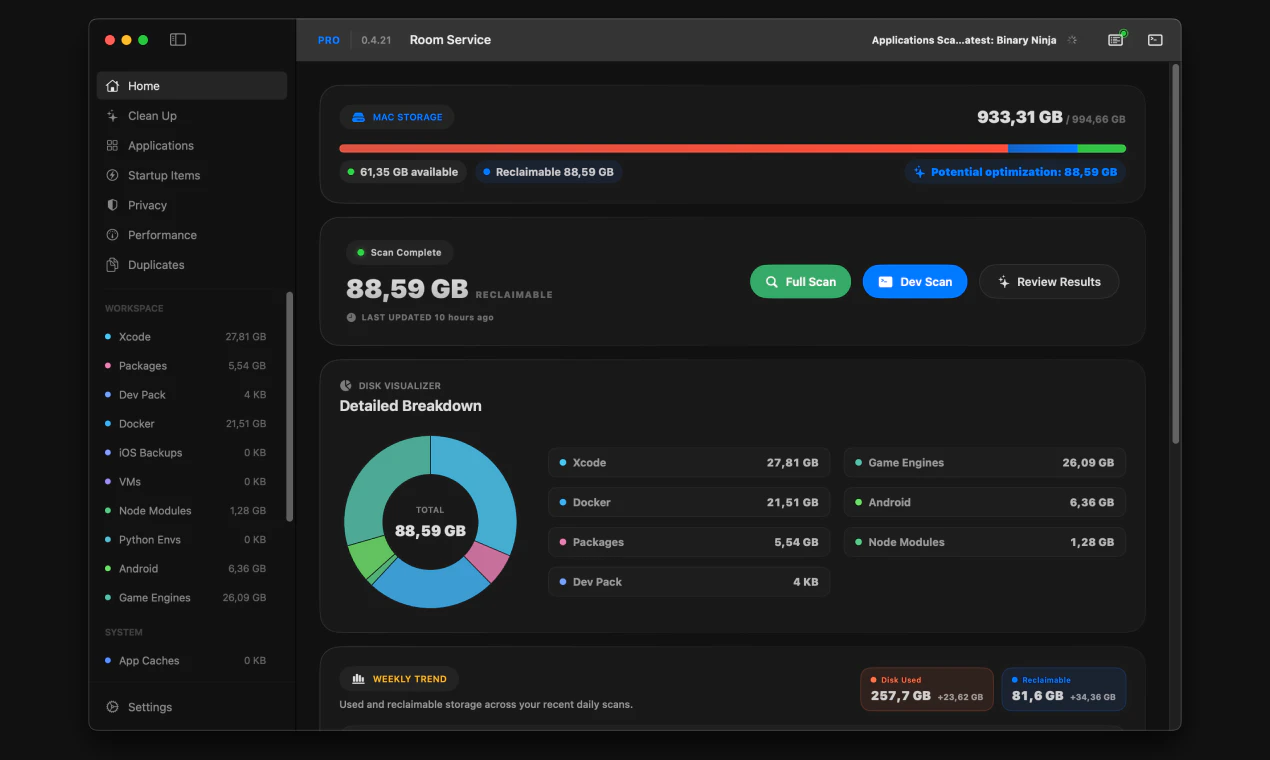Image resolution: width=1270 pixels, height=760 pixels.
Task: Run the Dev Scan
Action: [915, 282]
